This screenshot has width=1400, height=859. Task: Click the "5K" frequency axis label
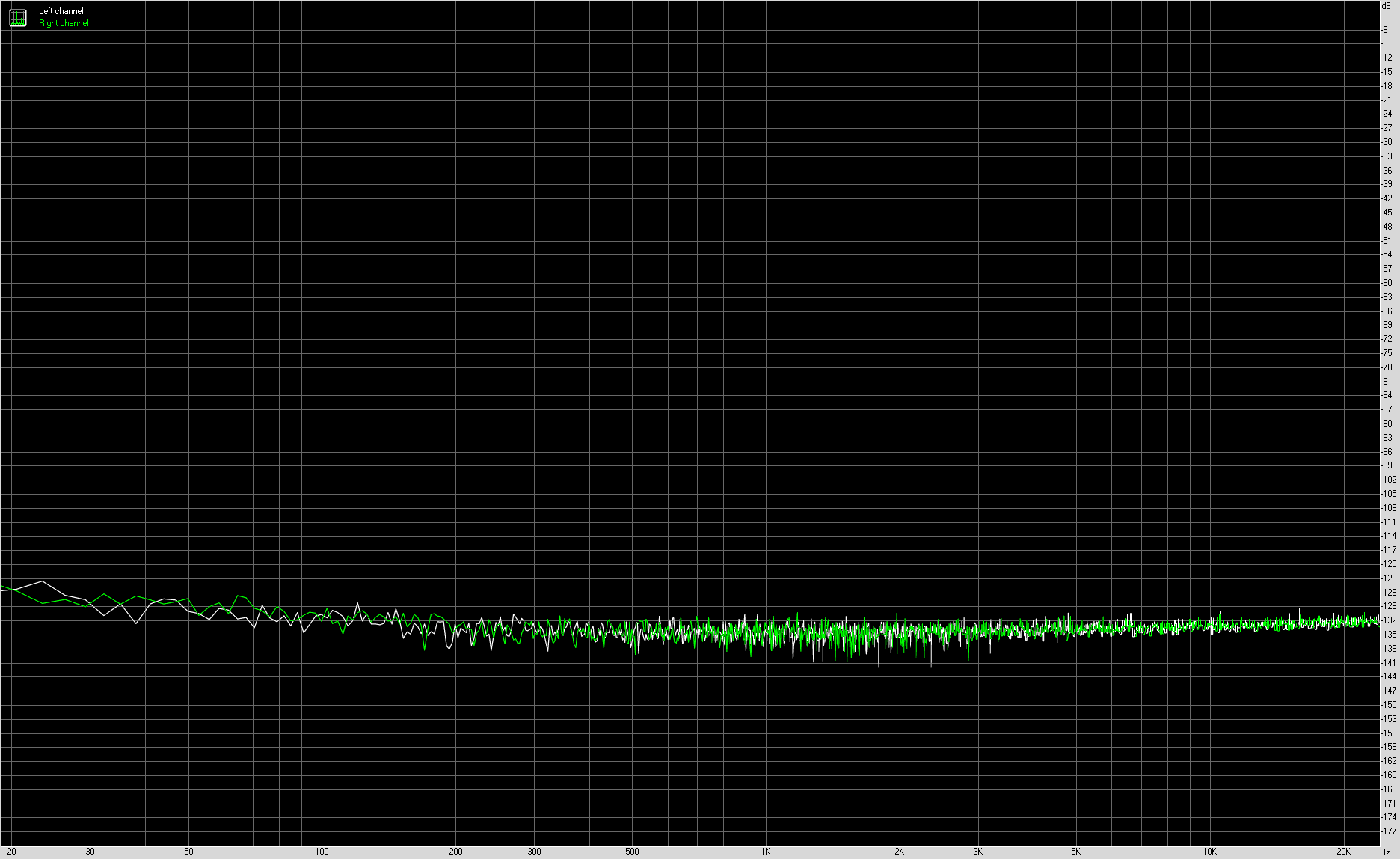tap(1075, 852)
